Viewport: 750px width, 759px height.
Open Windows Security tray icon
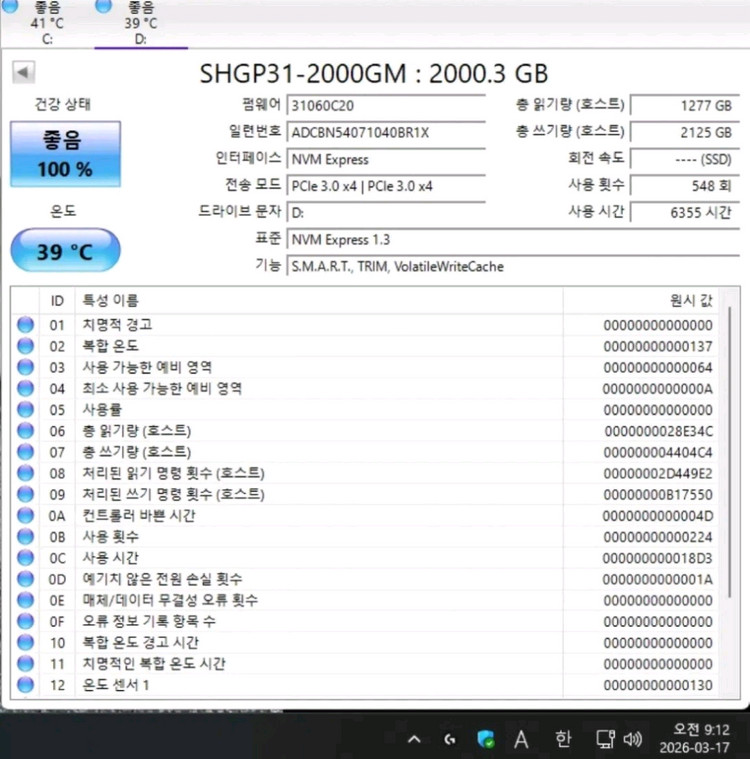point(486,739)
